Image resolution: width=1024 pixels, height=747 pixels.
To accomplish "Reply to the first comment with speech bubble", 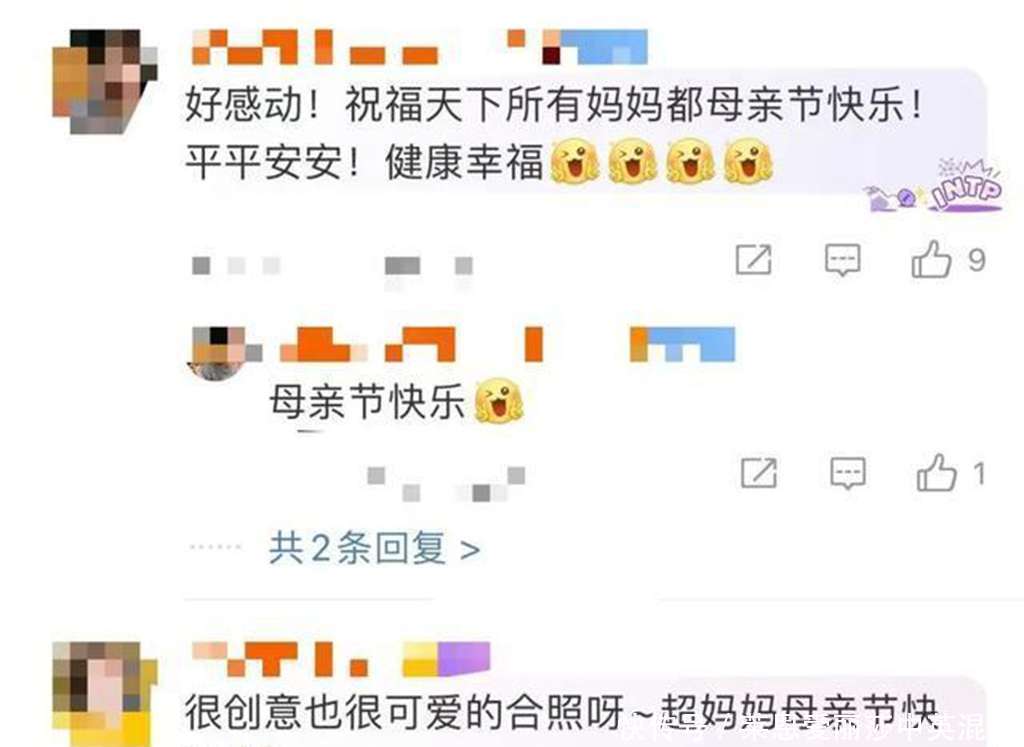I will (x=842, y=259).
